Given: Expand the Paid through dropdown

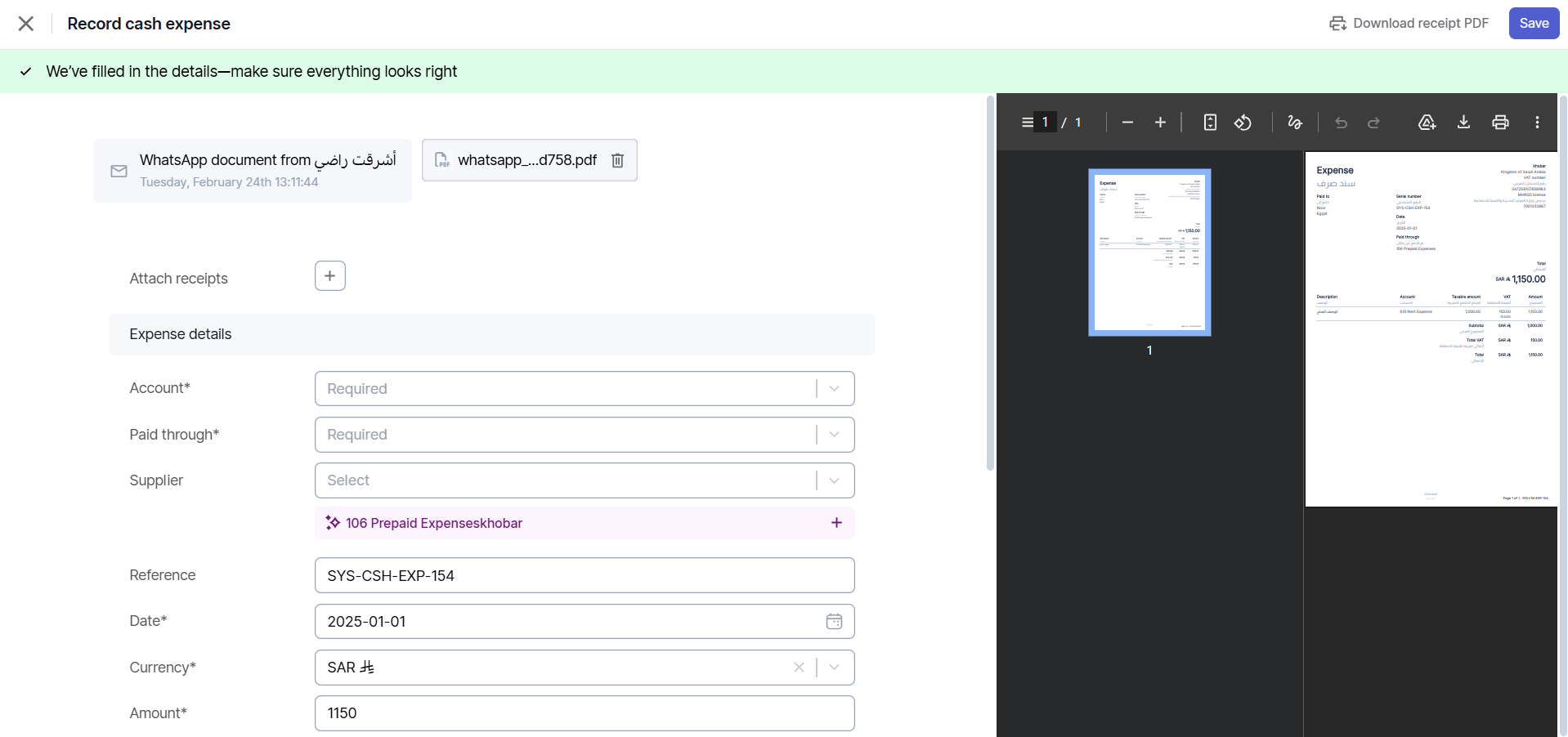Looking at the screenshot, I should 834,435.
